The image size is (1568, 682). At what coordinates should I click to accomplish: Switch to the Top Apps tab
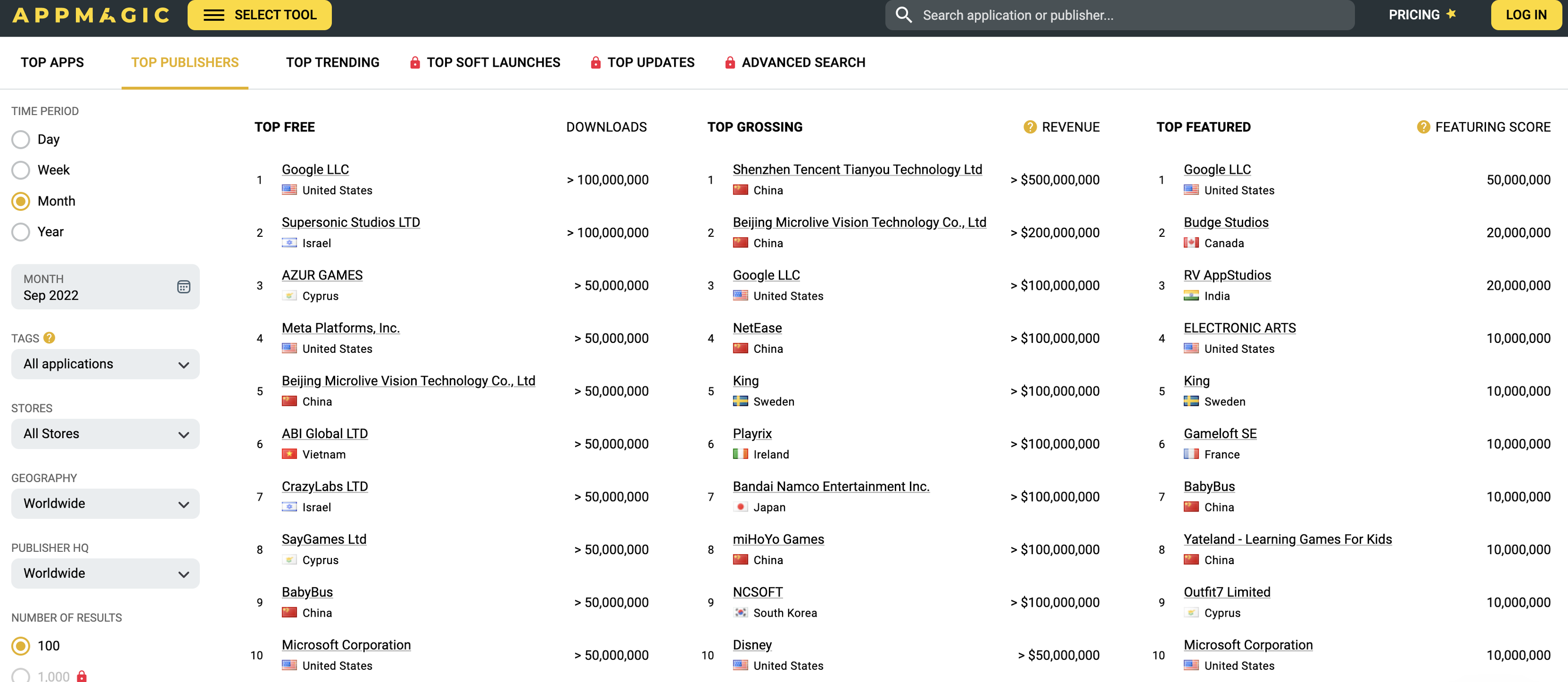(x=53, y=62)
